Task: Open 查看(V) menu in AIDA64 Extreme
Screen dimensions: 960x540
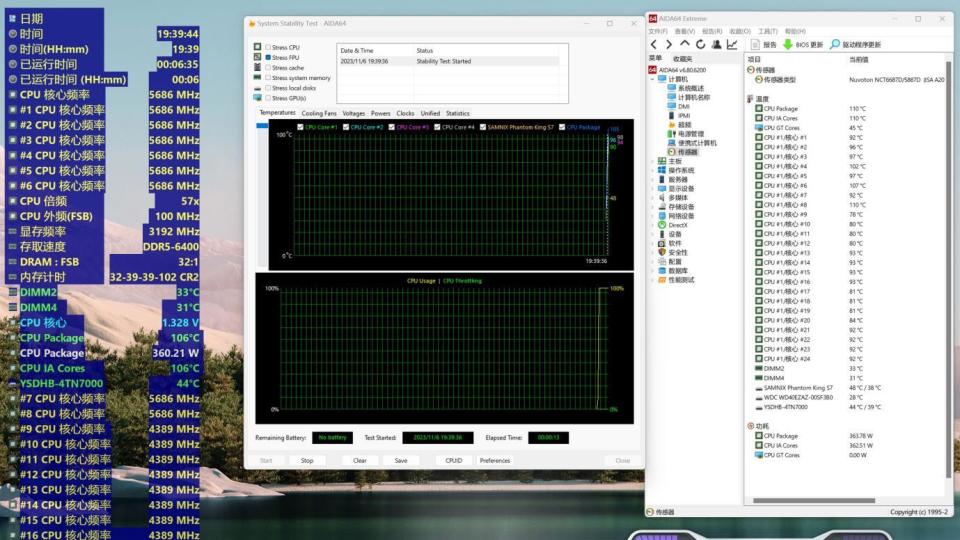Action: pyautogui.click(x=684, y=31)
